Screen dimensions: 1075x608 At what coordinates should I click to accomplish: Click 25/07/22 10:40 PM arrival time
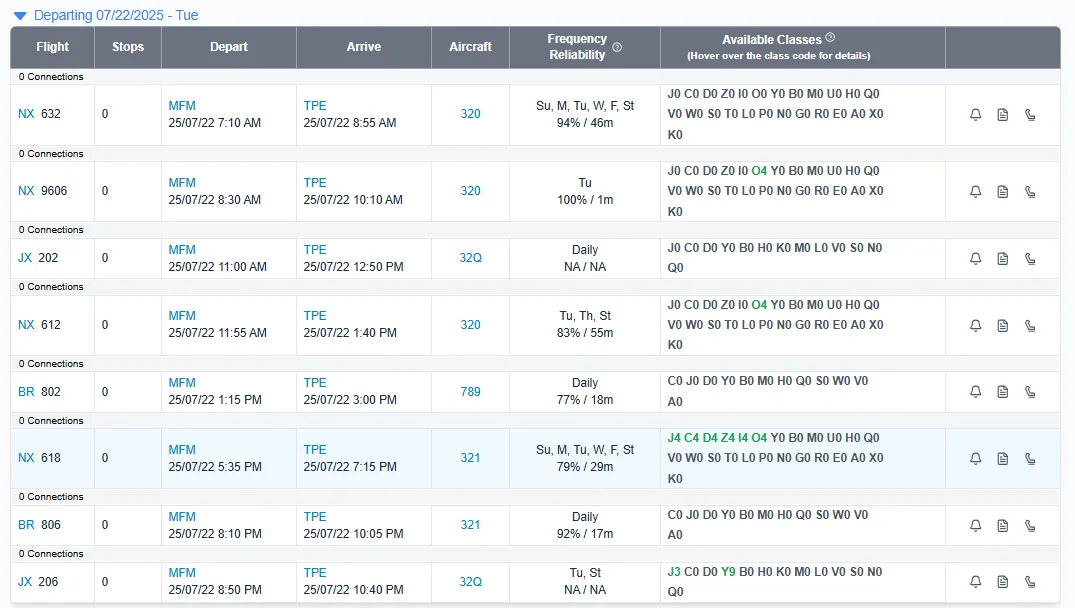coord(353,589)
